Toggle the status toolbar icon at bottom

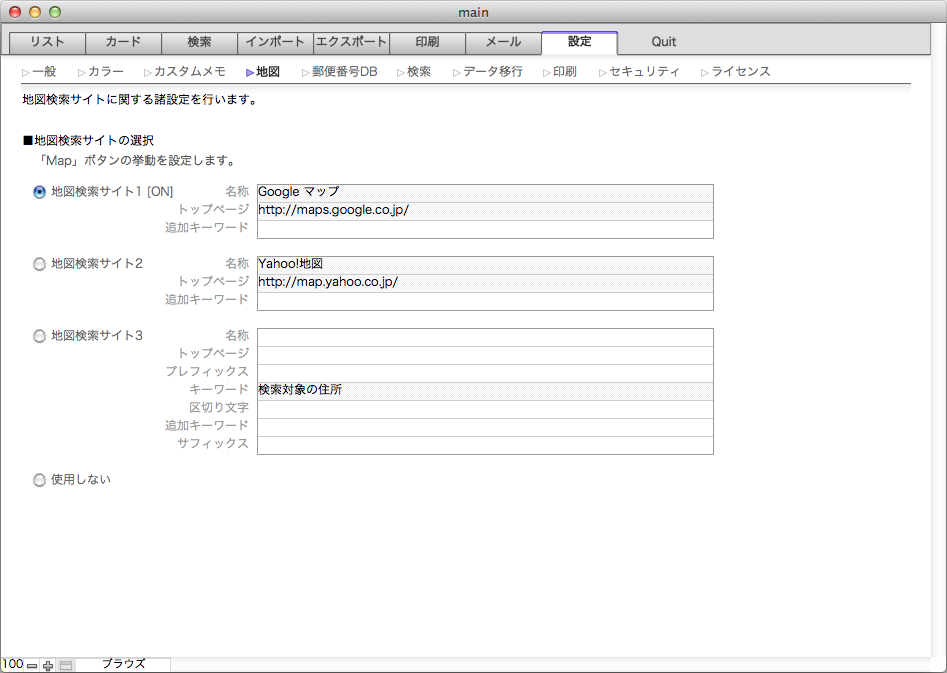pyautogui.click(x=66, y=665)
